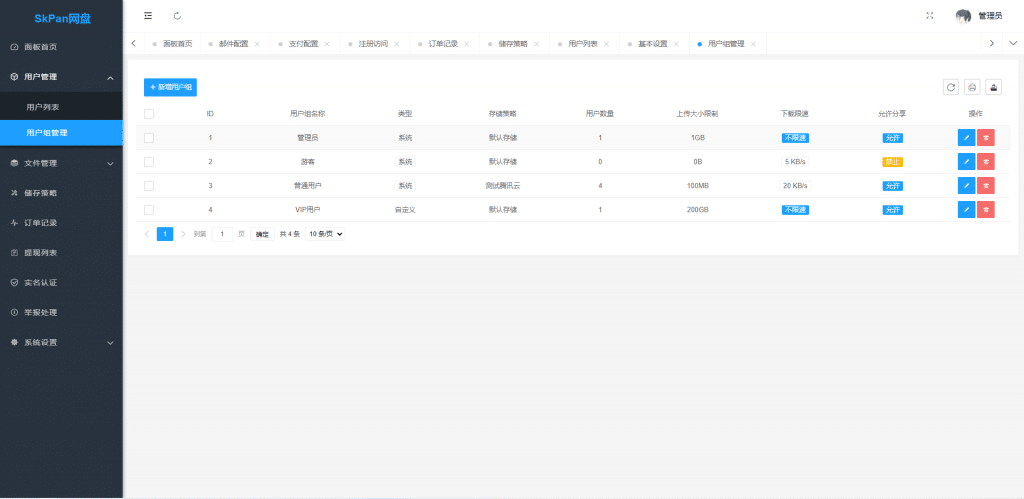The image size is (1024, 499).
Task: Switch to the 面板首页 tab
Action: pos(172,44)
